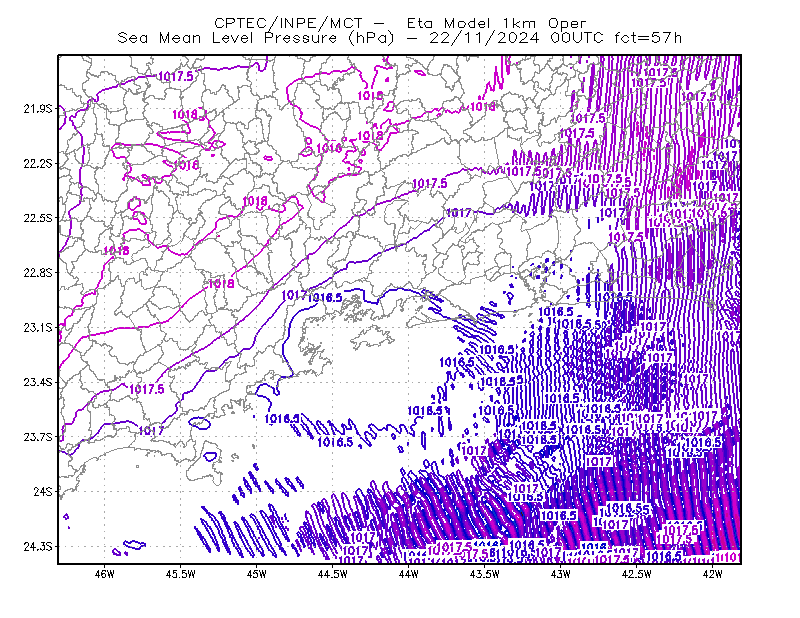
Task: Click the 23.7S latitude axis label
Action: coord(38,437)
